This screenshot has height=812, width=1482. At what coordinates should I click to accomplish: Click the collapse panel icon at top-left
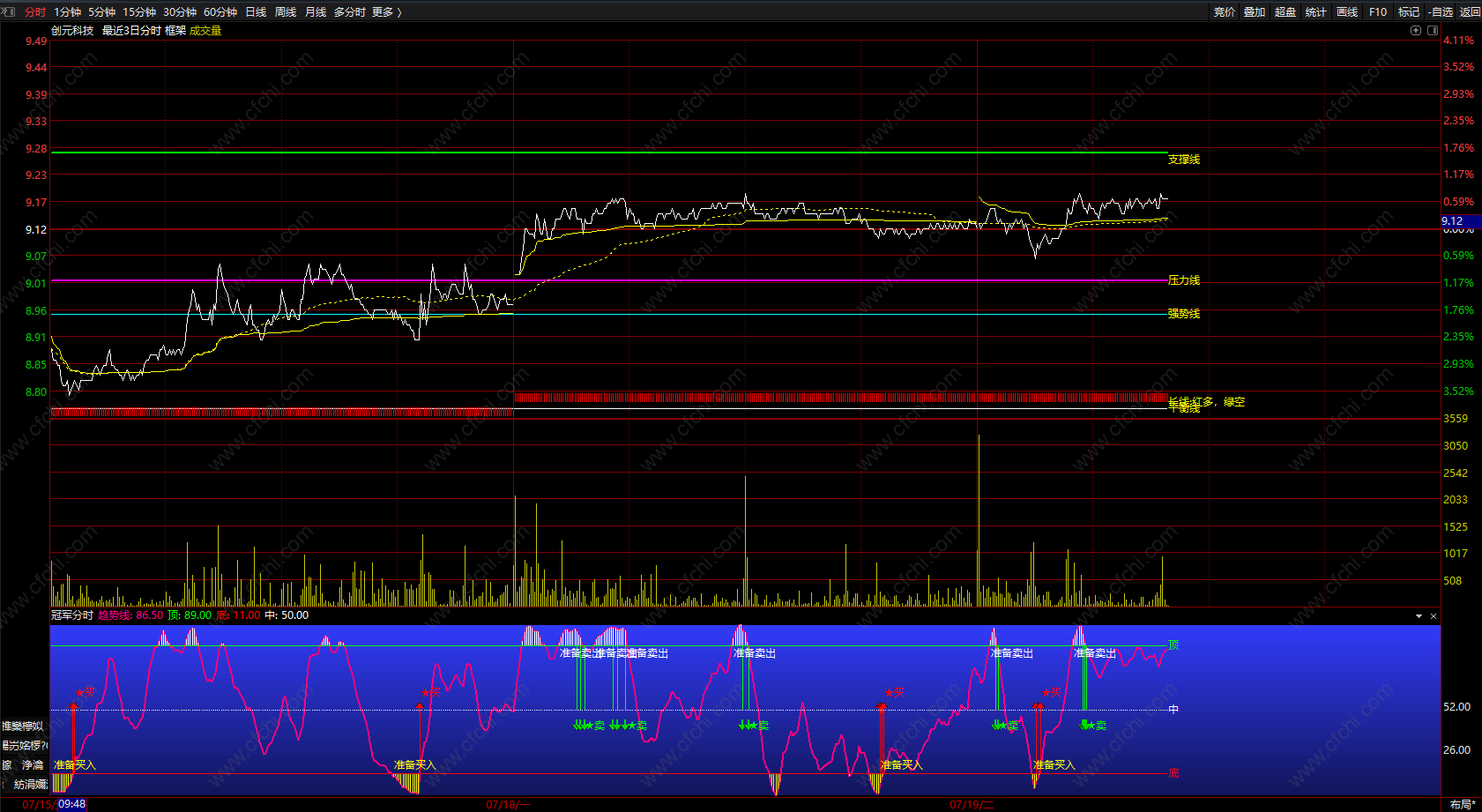(x=9, y=11)
